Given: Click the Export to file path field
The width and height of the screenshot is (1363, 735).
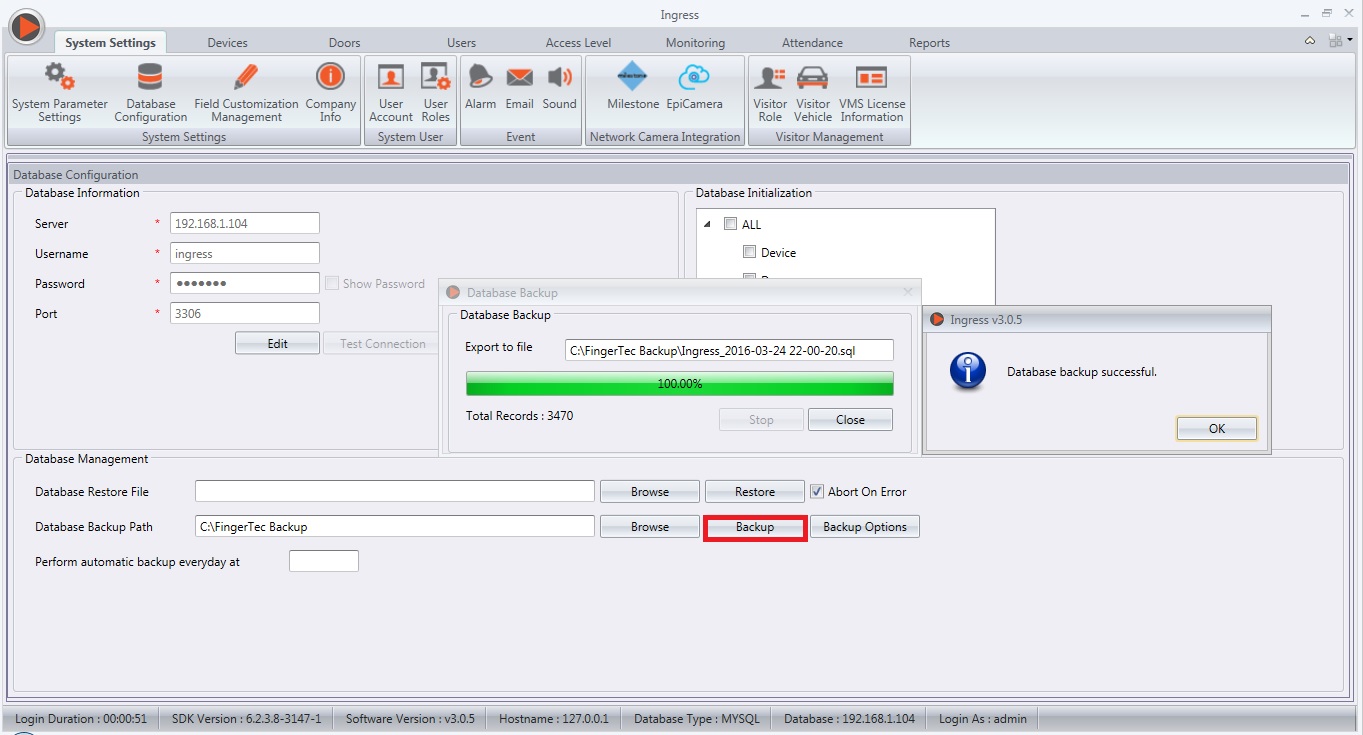Looking at the screenshot, I should click(729, 349).
